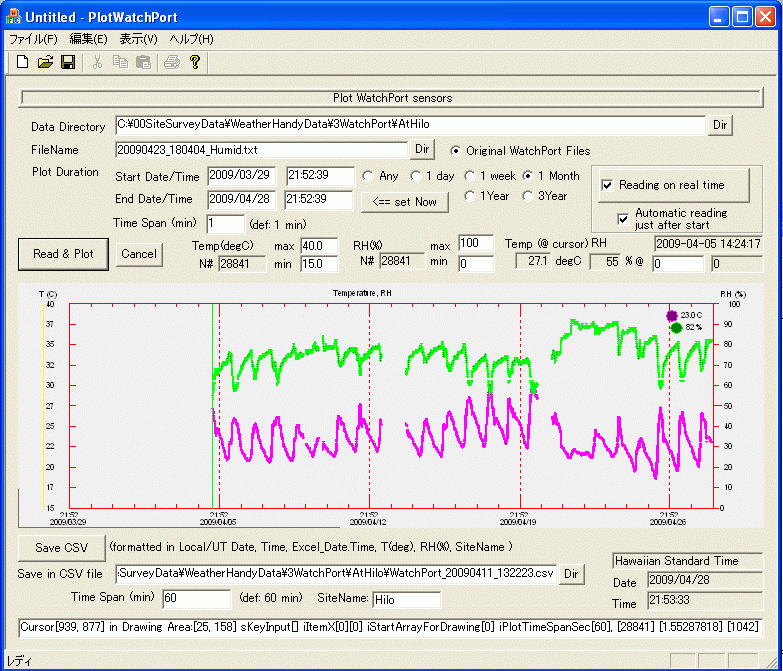Click the Dir button beside Data Directory

pos(720,125)
